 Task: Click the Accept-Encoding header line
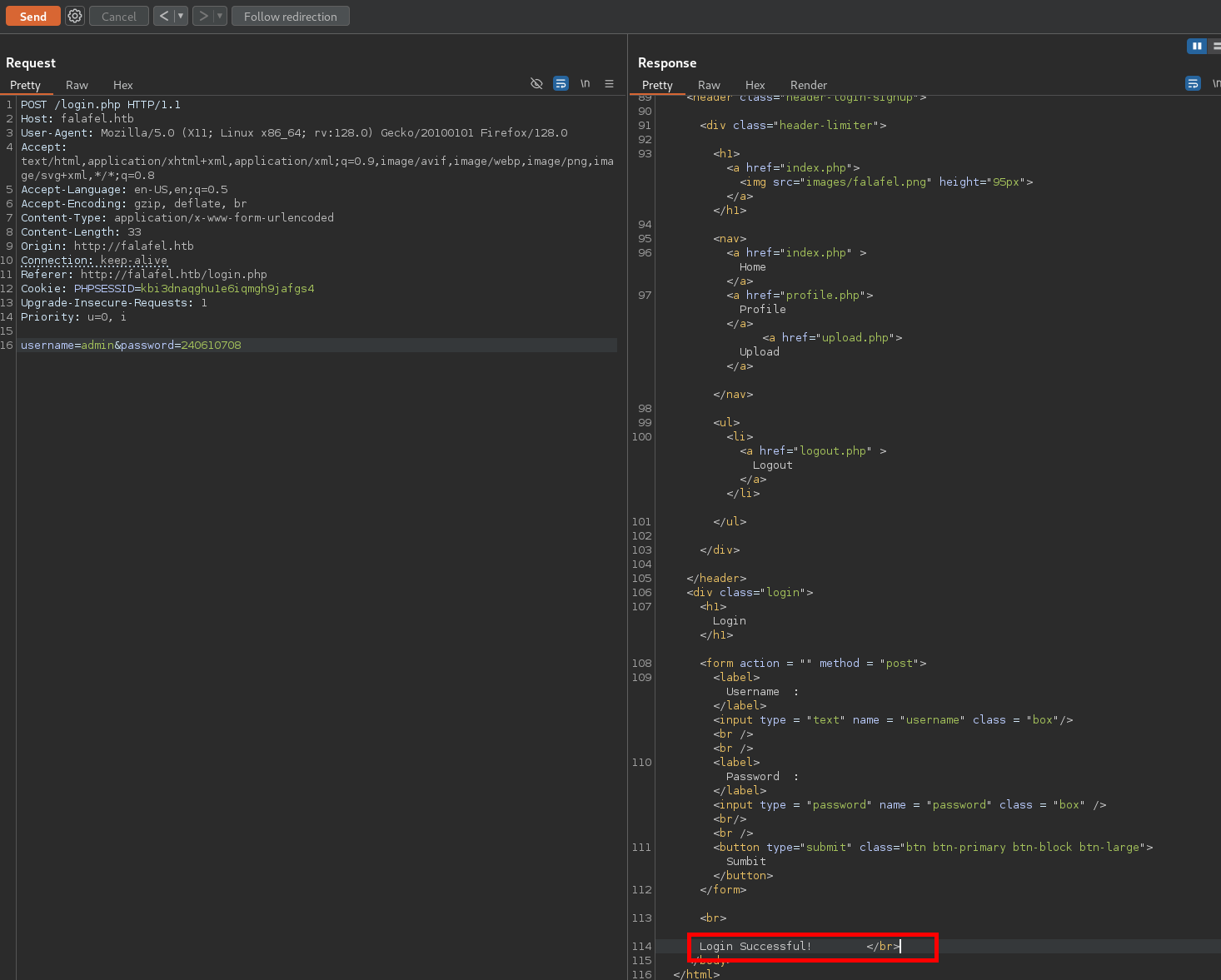pyautogui.click(x=134, y=203)
